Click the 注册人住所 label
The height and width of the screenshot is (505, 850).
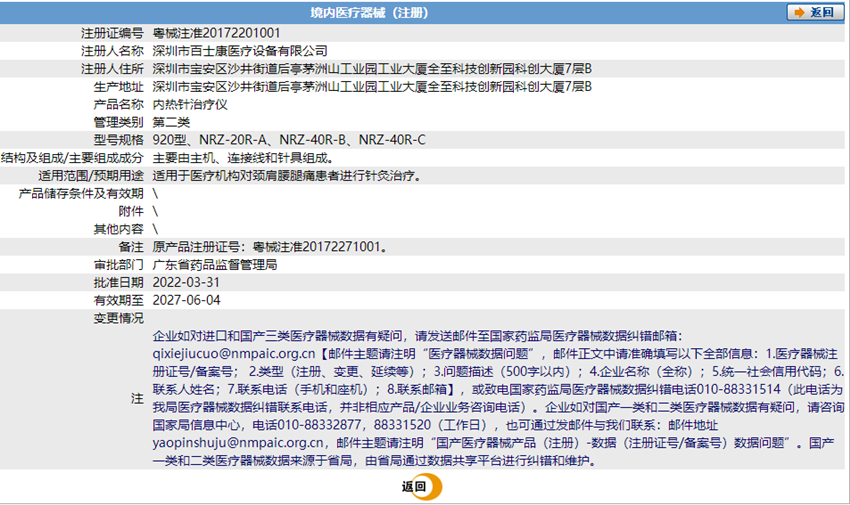(x=112, y=69)
